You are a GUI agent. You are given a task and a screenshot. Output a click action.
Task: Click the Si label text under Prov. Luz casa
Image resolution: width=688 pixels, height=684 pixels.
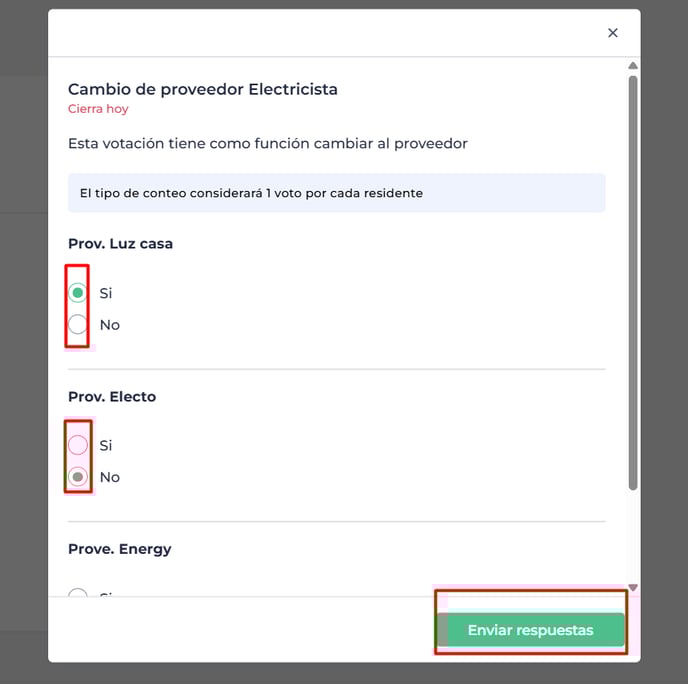[x=106, y=293]
